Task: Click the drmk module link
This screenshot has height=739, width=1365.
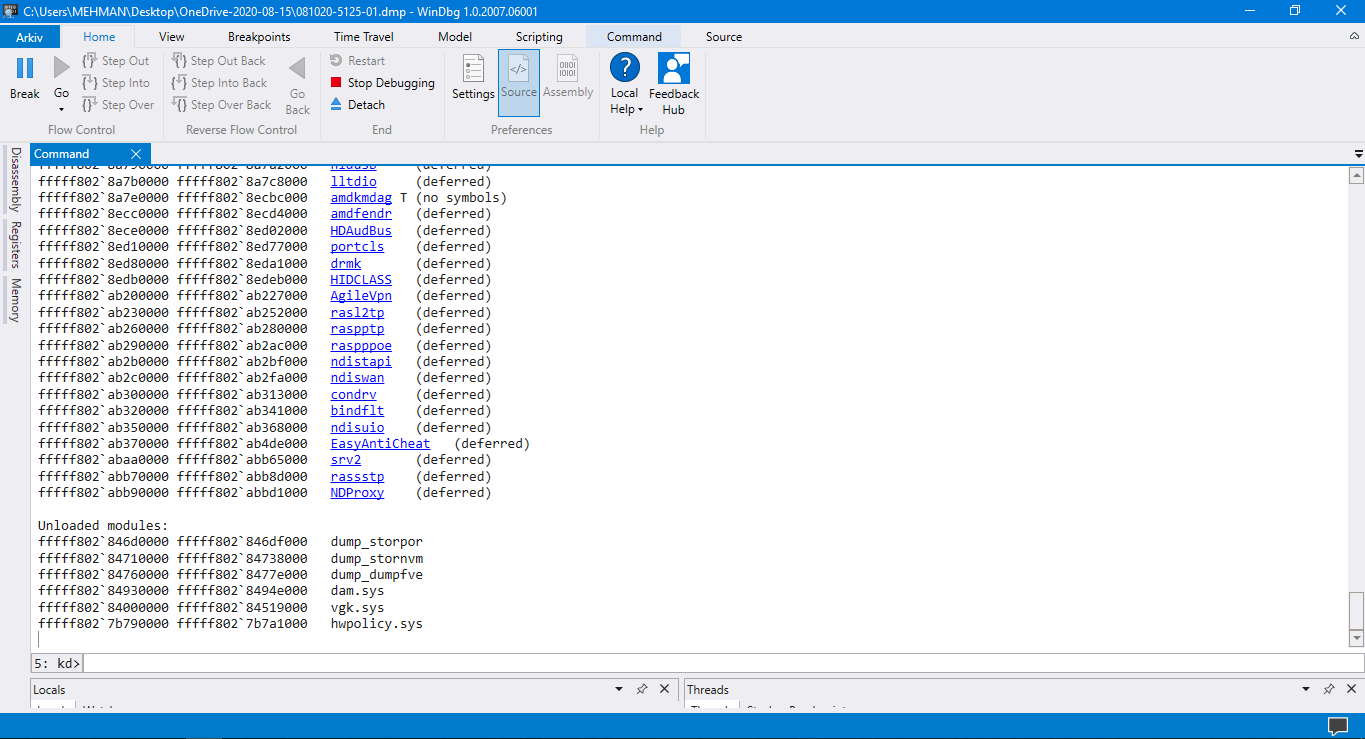Action: click(346, 263)
